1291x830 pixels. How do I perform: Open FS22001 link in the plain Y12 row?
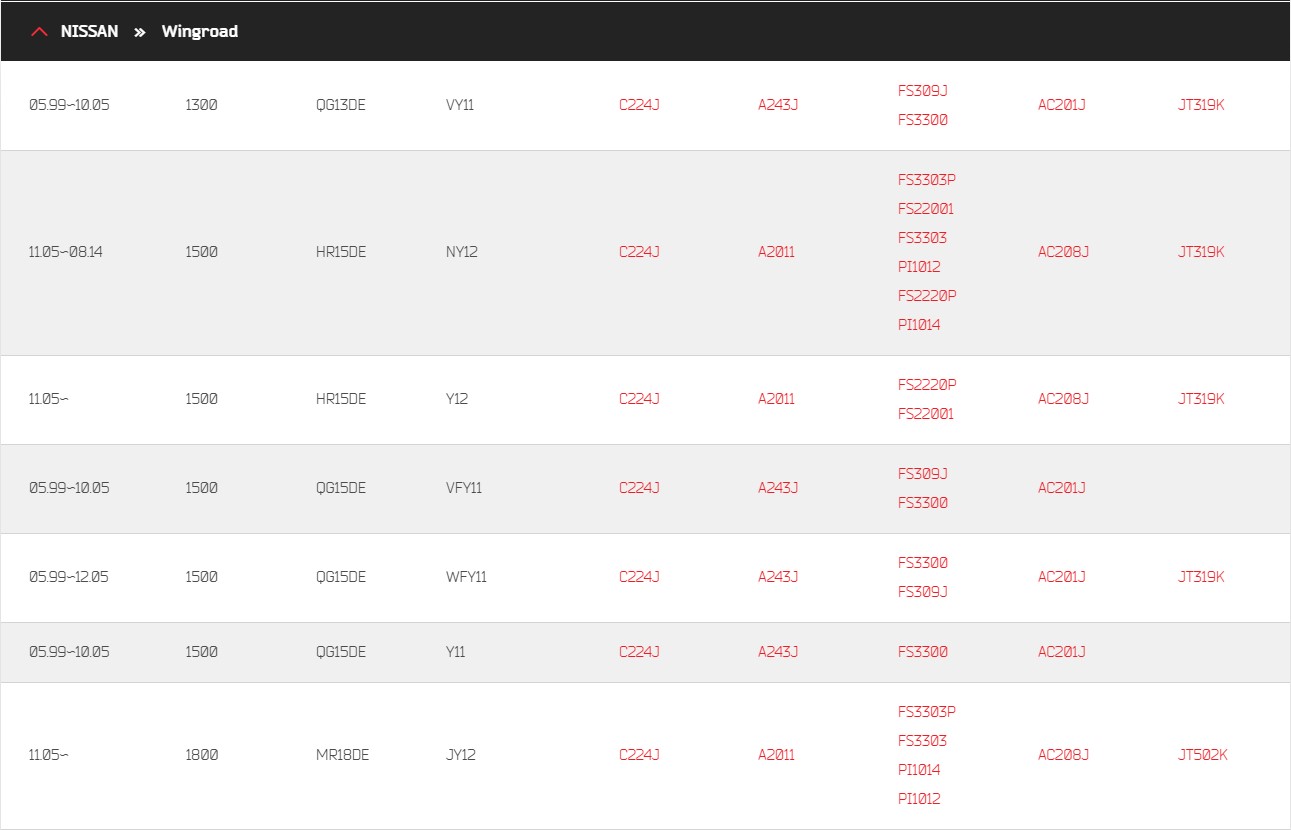click(926, 414)
